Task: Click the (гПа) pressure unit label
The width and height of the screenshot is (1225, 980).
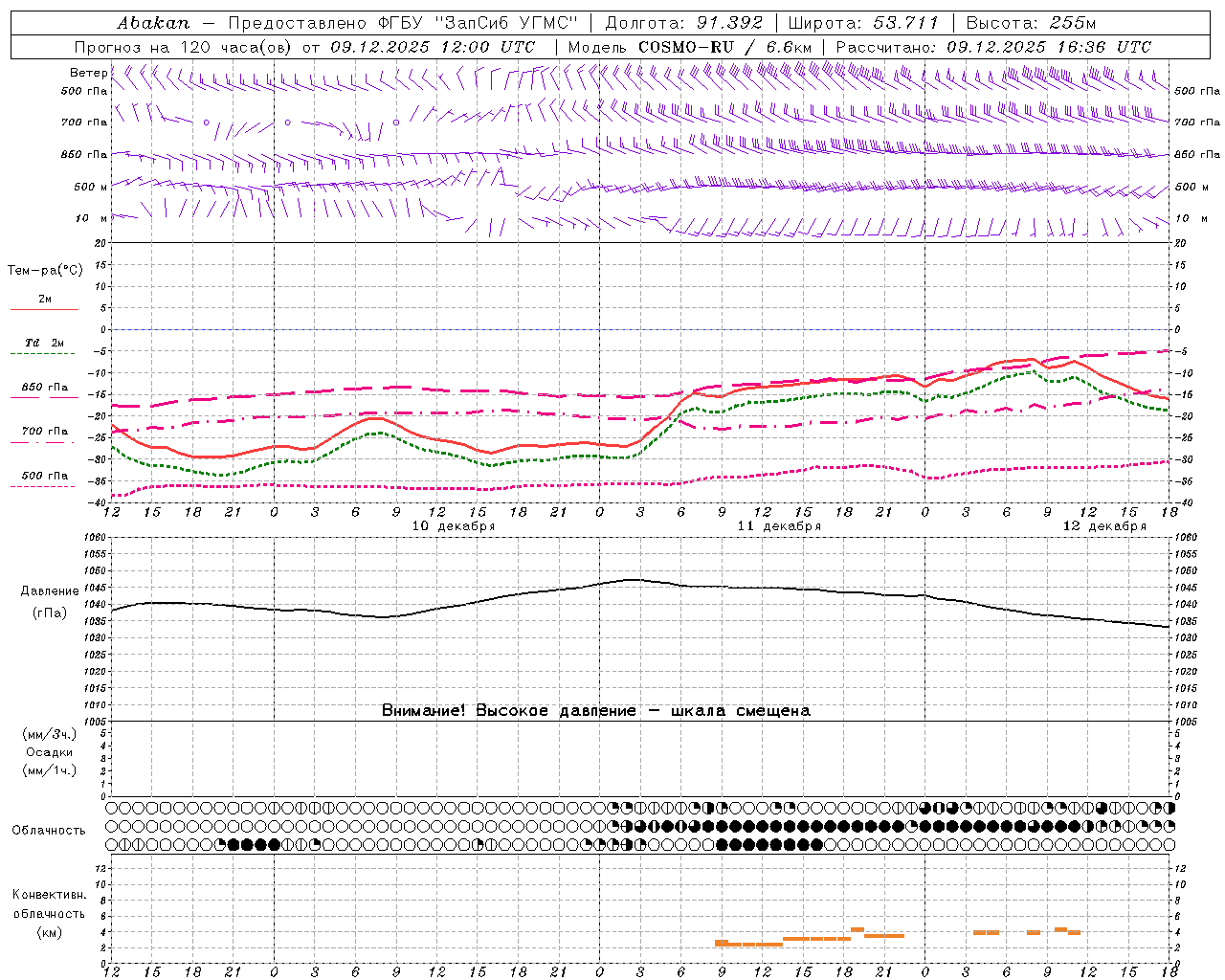Action: coord(50,613)
